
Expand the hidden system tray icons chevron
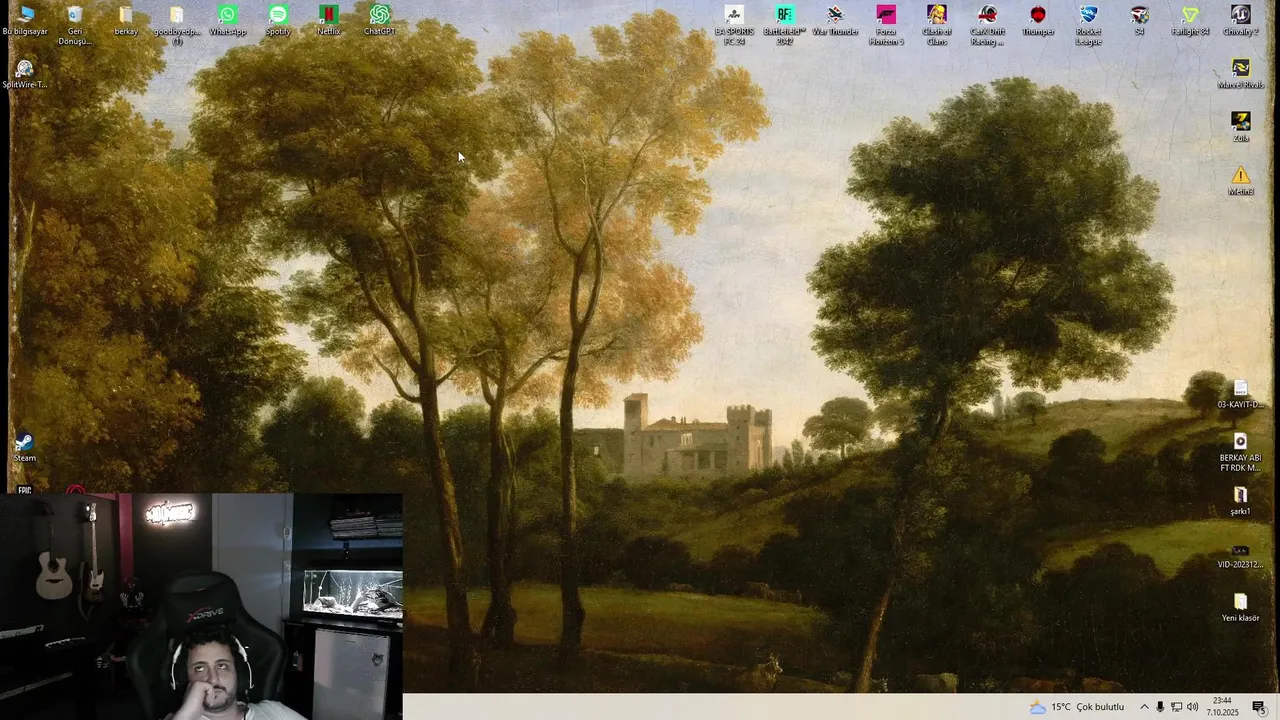1144,707
